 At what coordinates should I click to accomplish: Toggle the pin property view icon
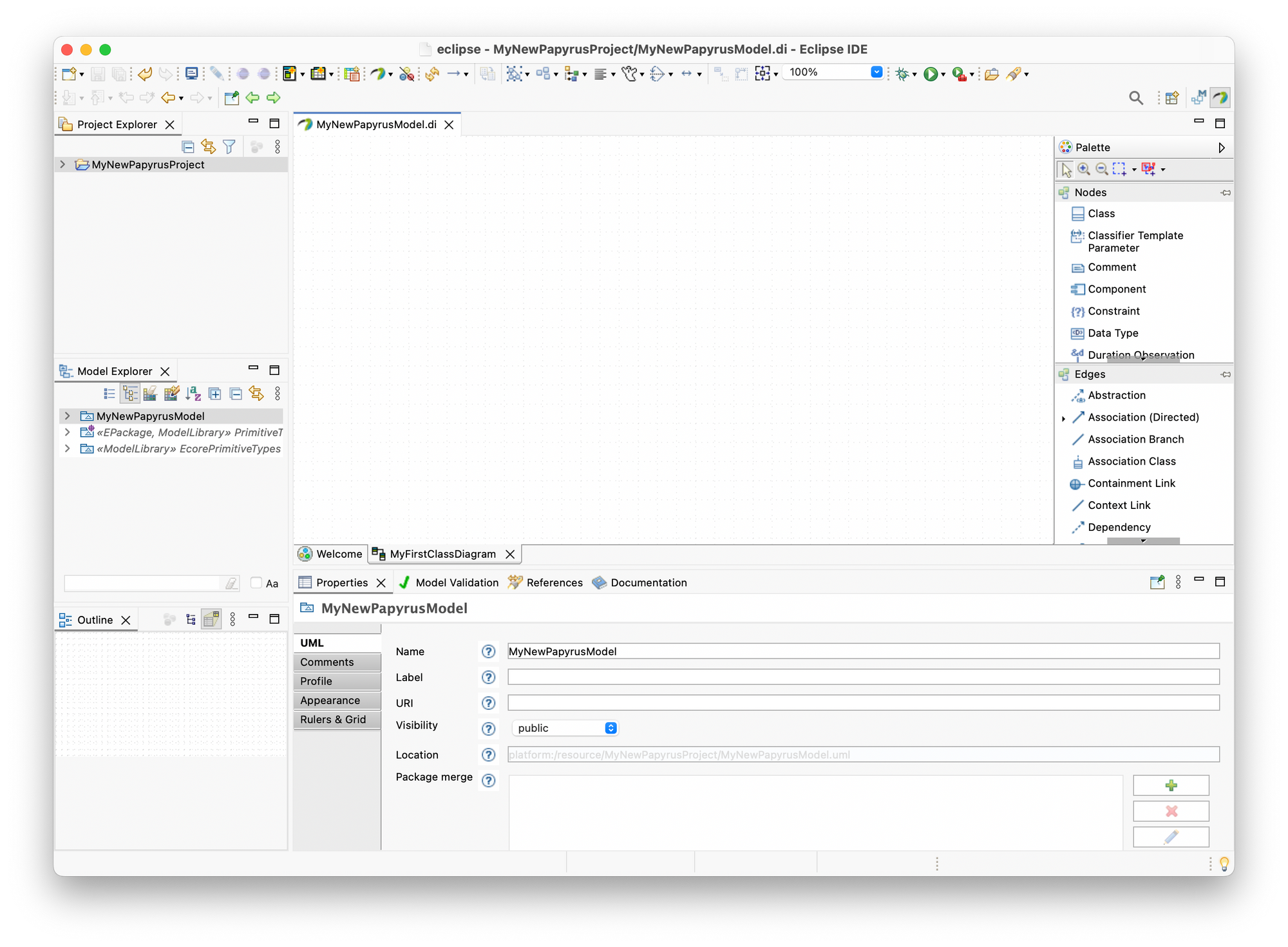coord(1157,582)
